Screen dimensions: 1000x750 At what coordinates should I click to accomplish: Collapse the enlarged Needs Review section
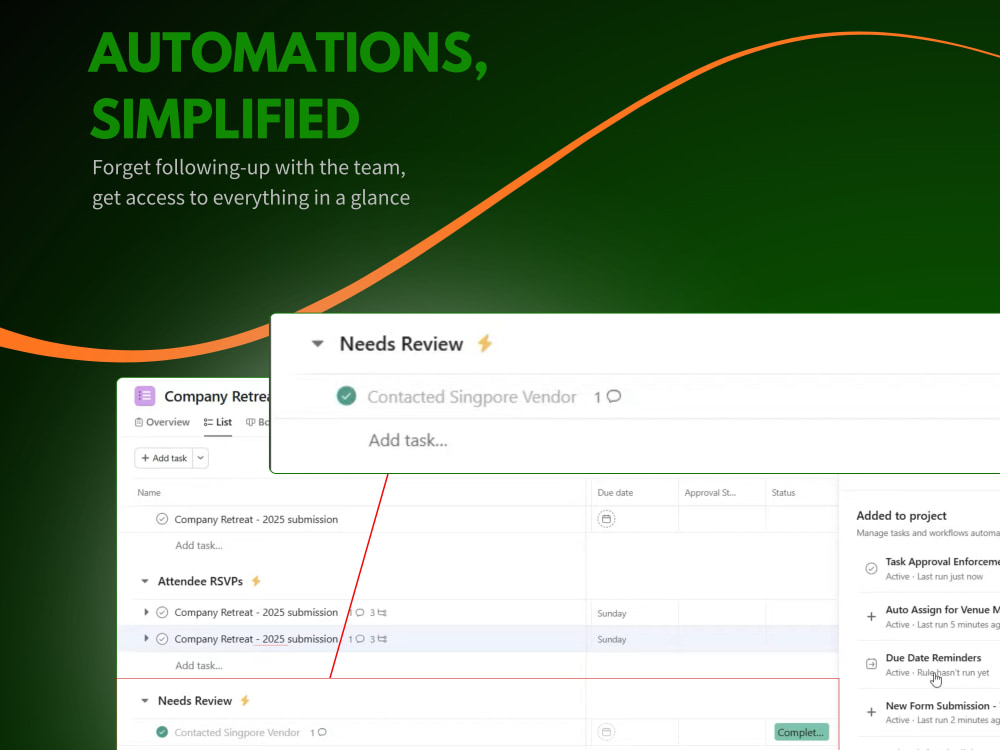[318, 344]
